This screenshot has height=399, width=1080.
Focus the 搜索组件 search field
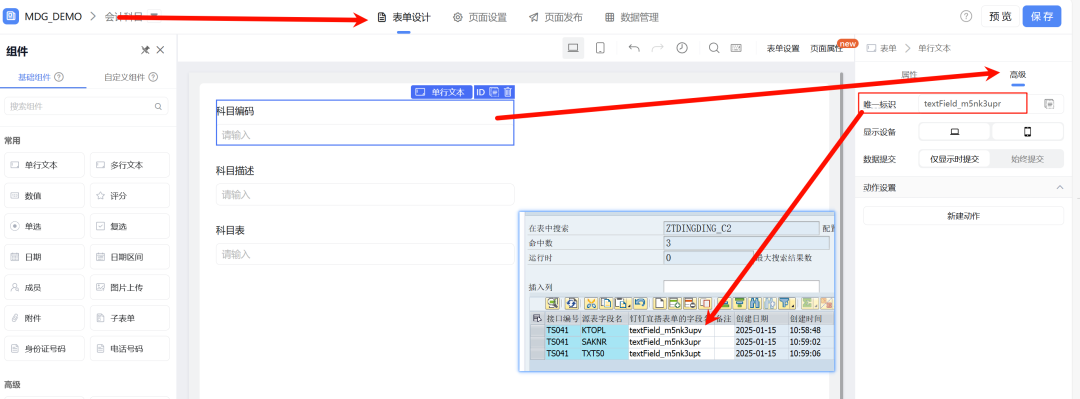86,107
